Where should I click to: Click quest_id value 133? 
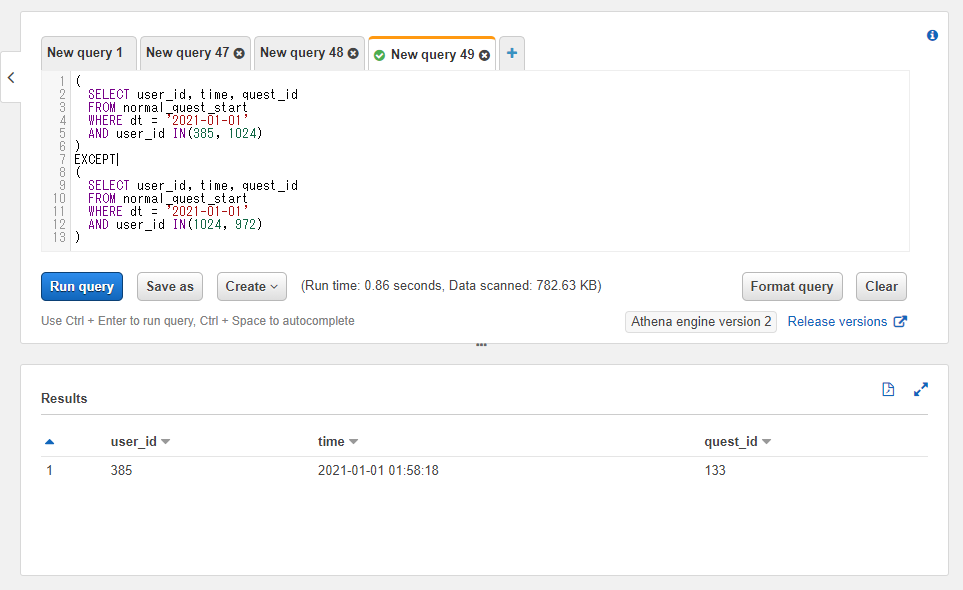pos(715,470)
